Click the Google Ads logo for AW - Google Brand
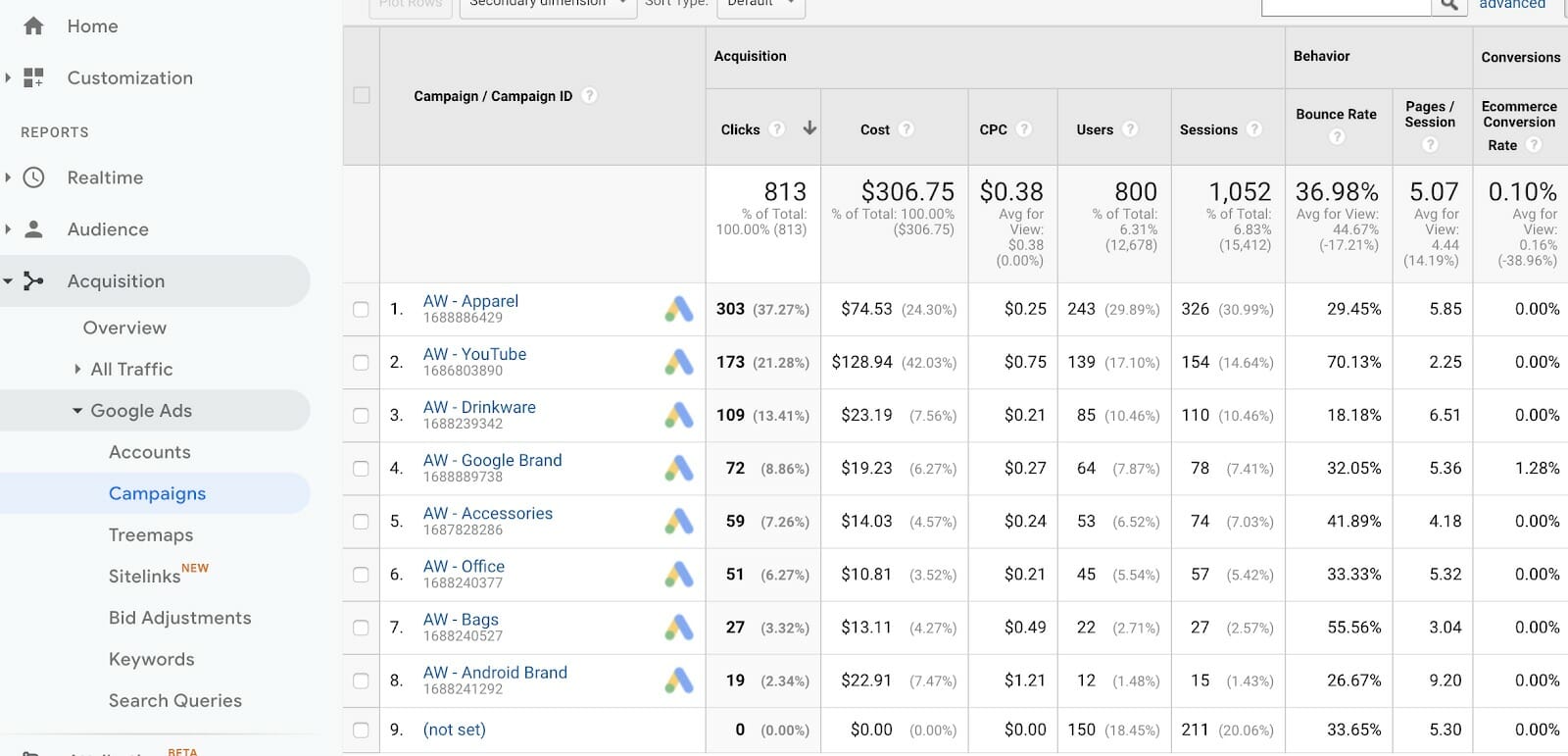 coord(679,468)
